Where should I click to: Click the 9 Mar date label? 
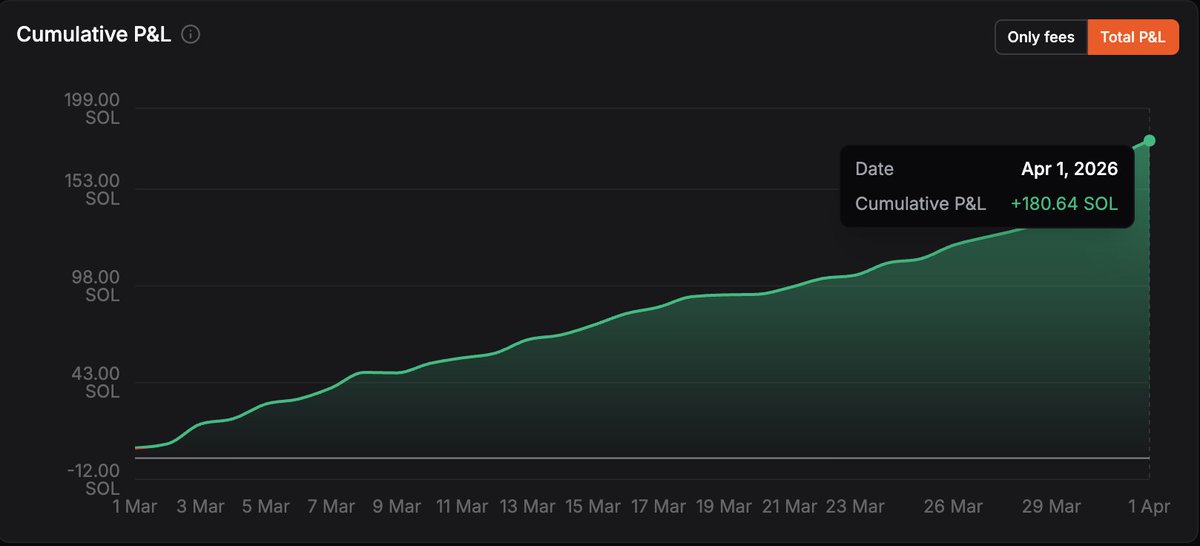point(397,507)
